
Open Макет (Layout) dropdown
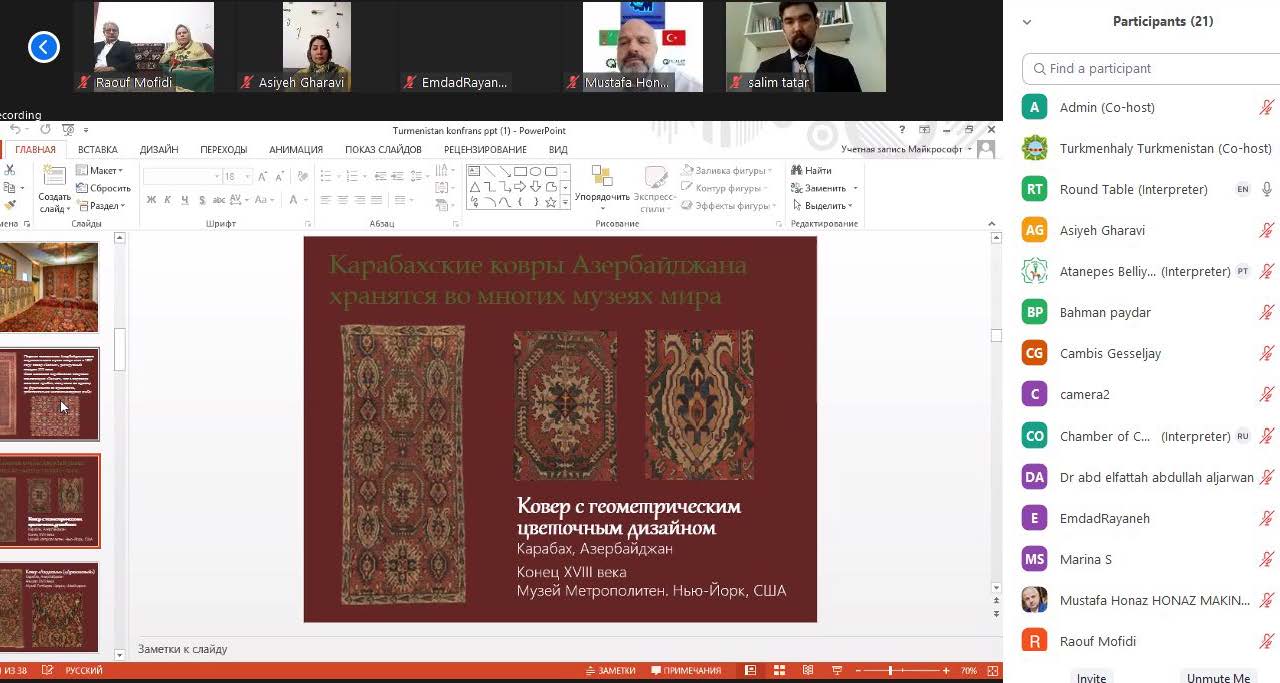point(100,170)
